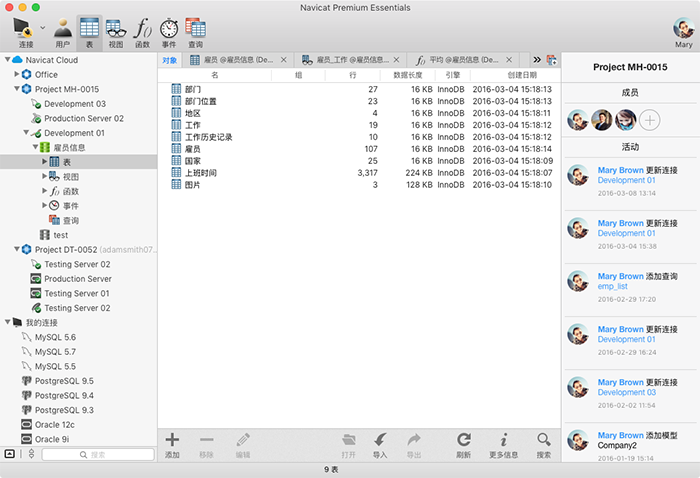Select Production Server 02 in the tree

click(x=83, y=118)
